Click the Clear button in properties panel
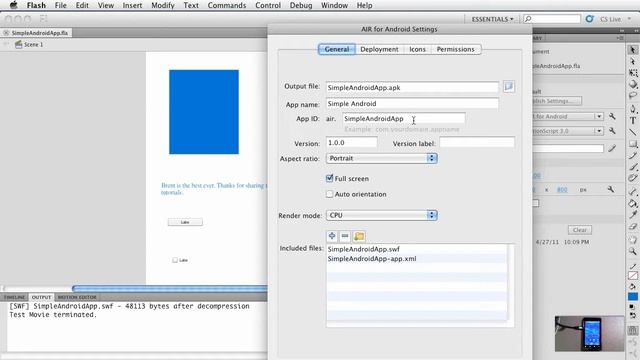640x360 pixels. [580, 230]
